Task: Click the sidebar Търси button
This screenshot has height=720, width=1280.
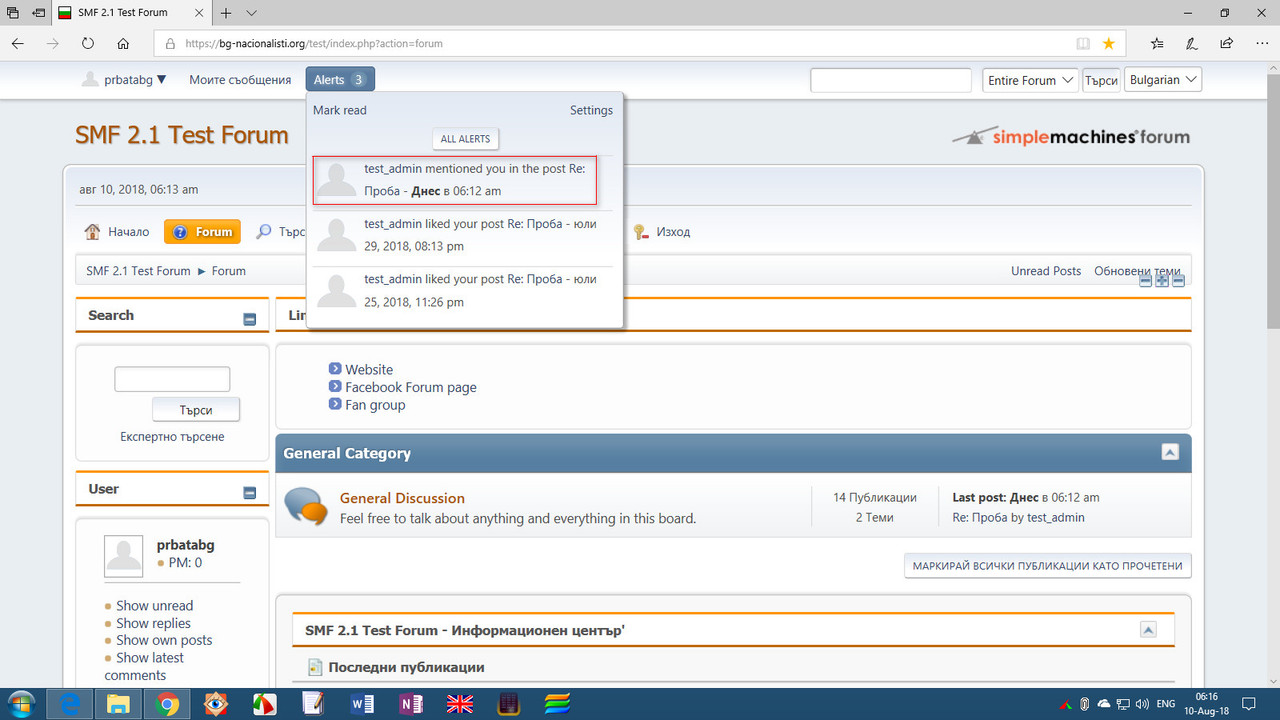Action: (196, 410)
